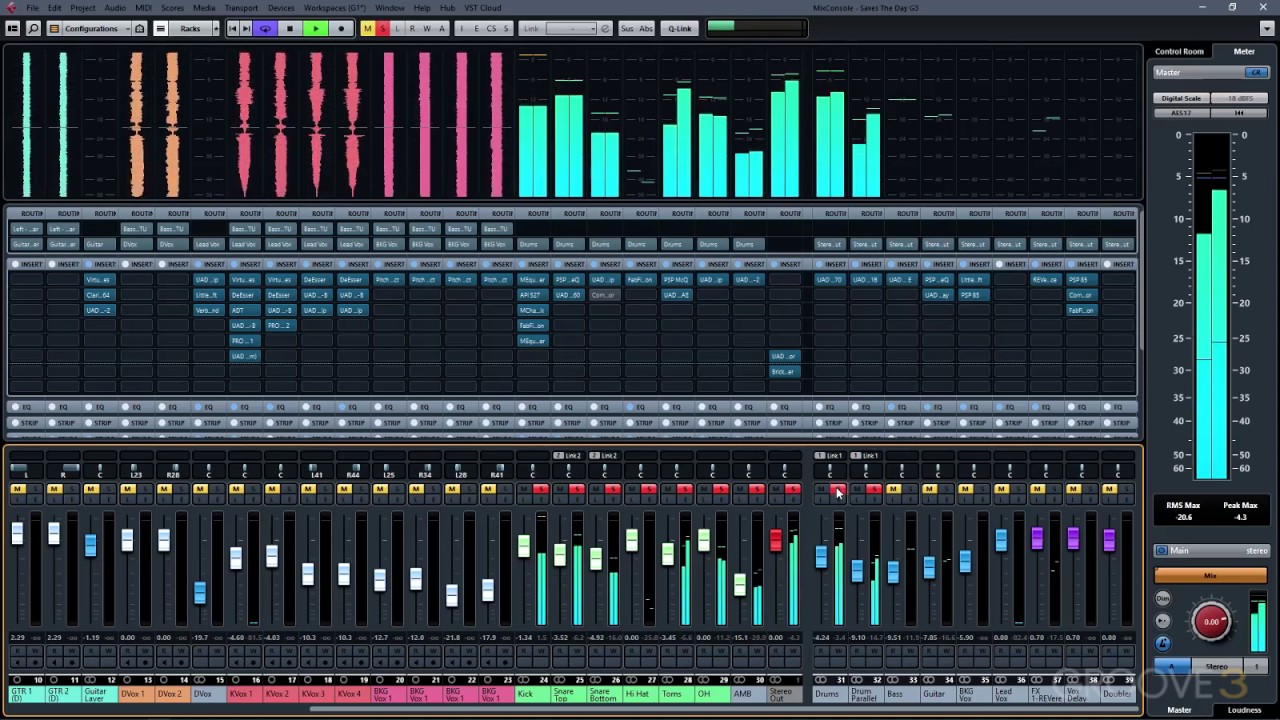1280x720 pixels.
Task: Toggle Mix source button in Control Room
Action: [1210, 576]
